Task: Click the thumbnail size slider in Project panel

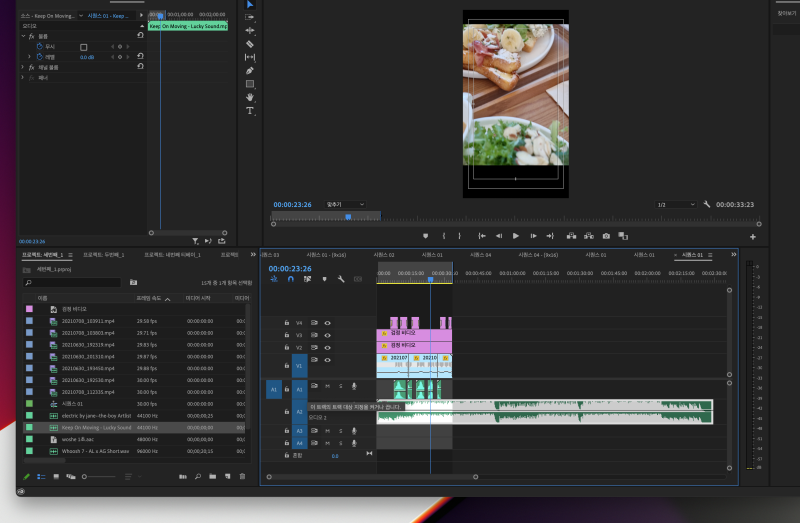Action: 85,476
